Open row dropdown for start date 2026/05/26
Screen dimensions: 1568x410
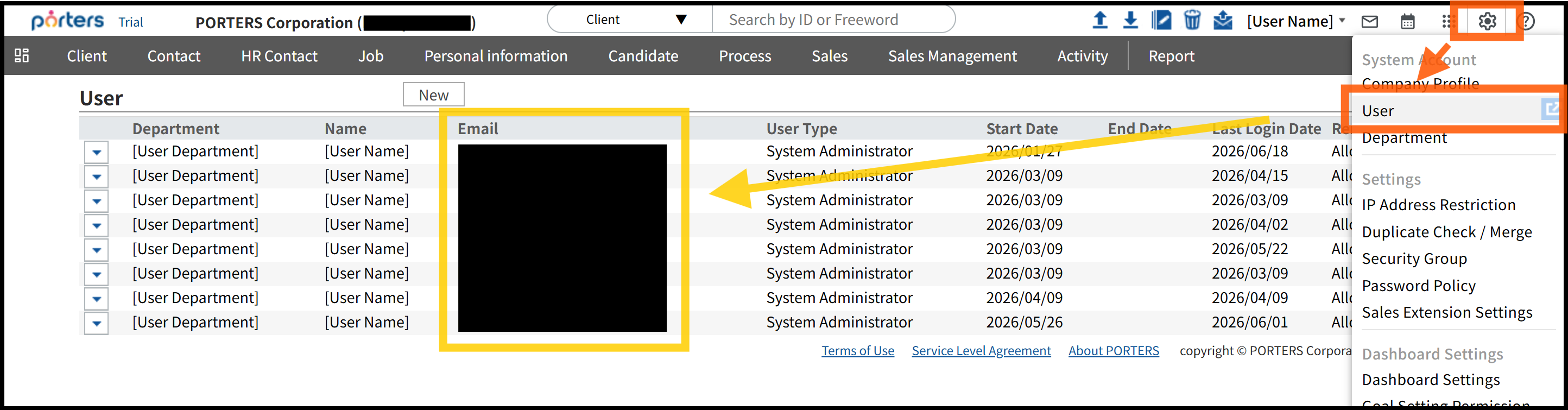pyautogui.click(x=97, y=323)
